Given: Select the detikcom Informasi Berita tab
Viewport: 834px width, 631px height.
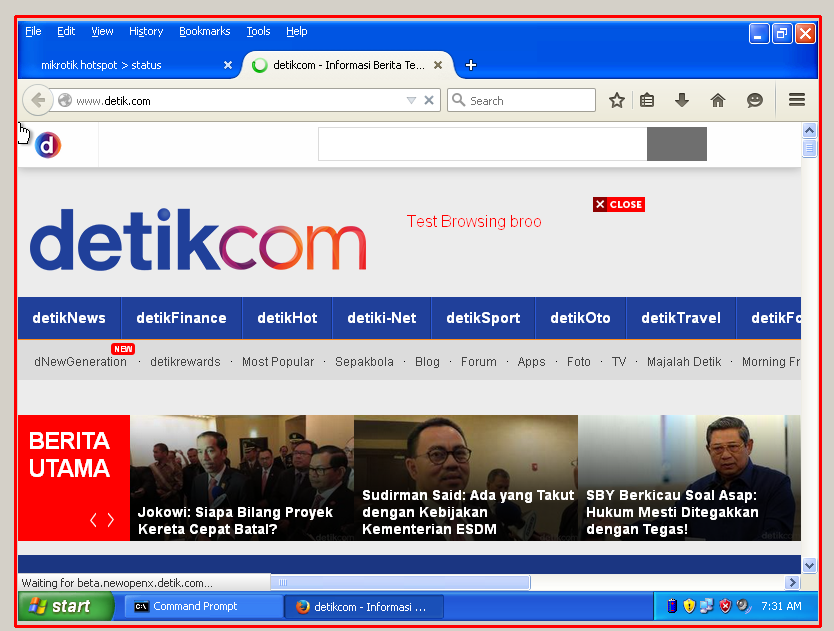Looking at the screenshot, I should pyautogui.click(x=348, y=65).
